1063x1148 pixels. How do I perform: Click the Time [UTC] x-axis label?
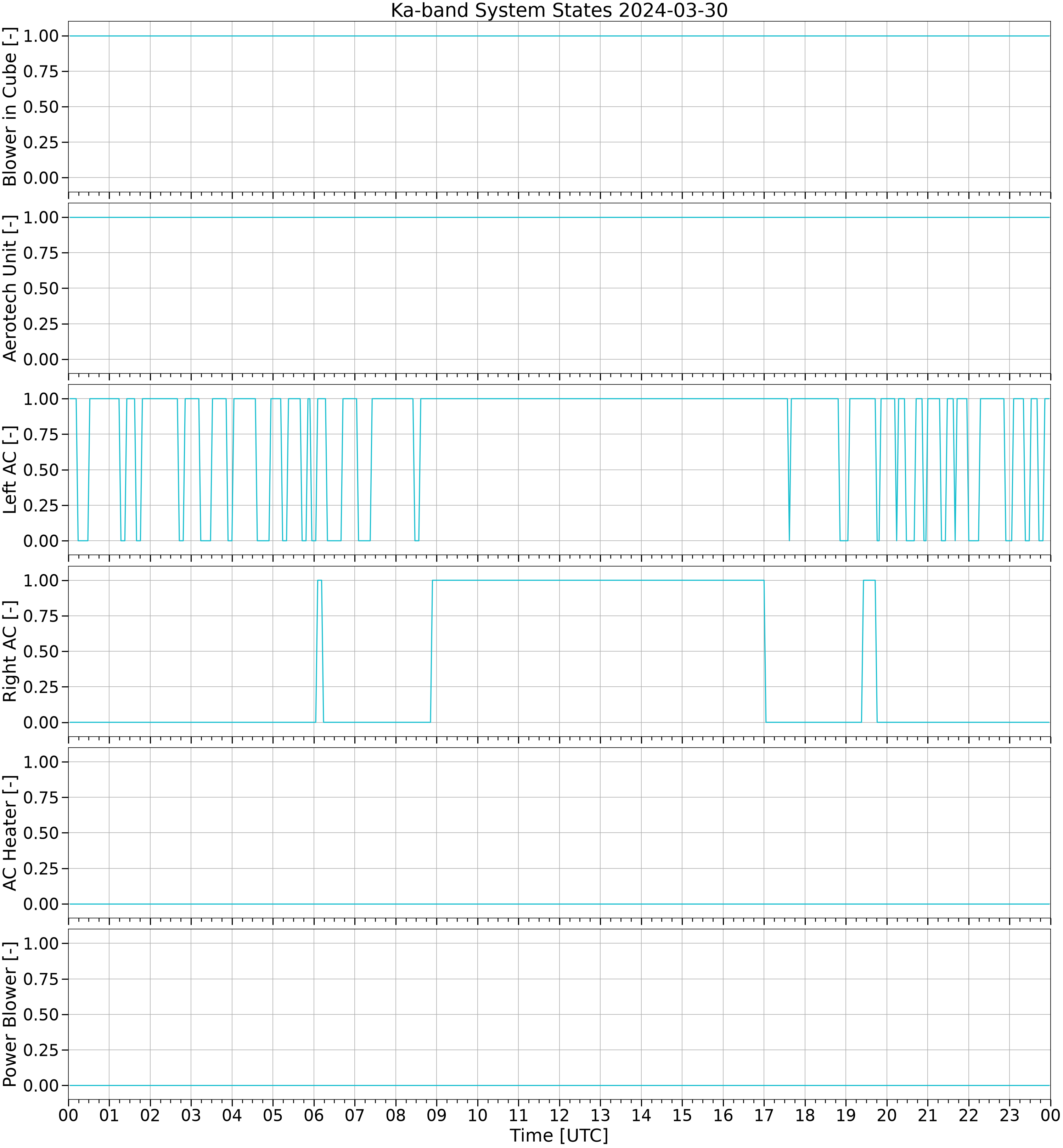coord(559,1135)
